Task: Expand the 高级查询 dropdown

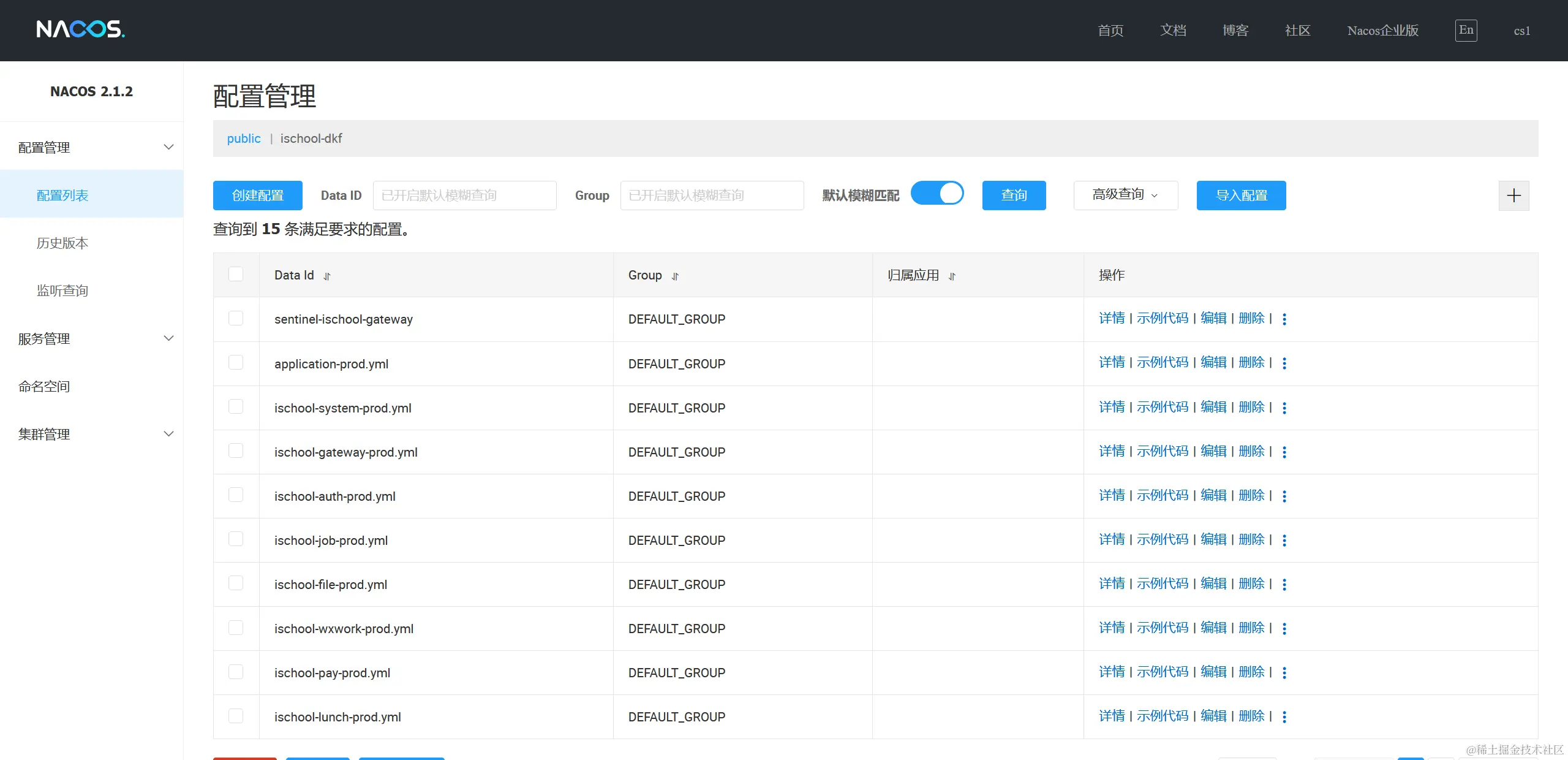Action: 1125,195
